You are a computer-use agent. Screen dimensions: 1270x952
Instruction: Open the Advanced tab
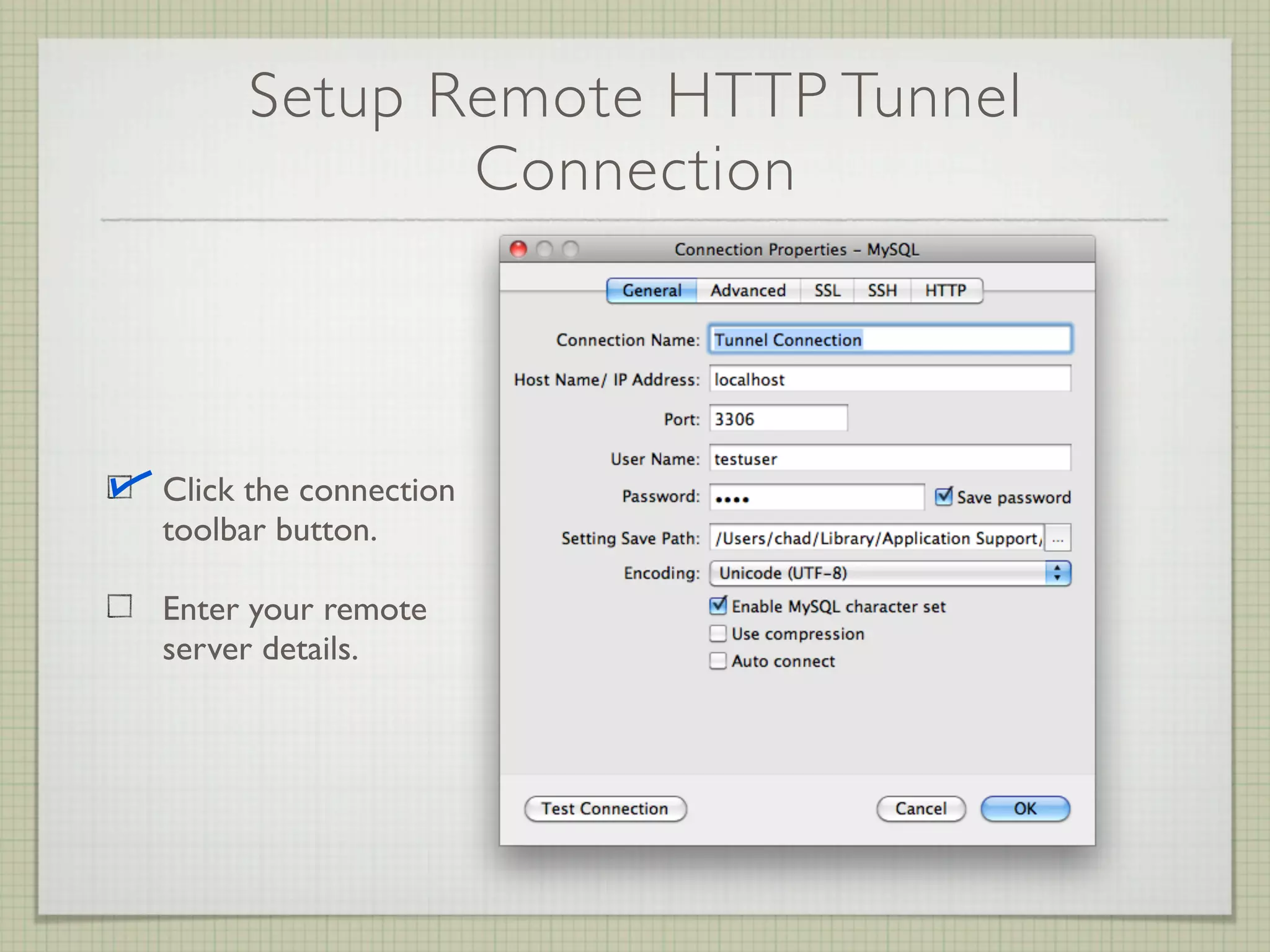pyautogui.click(x=748, y=291)
